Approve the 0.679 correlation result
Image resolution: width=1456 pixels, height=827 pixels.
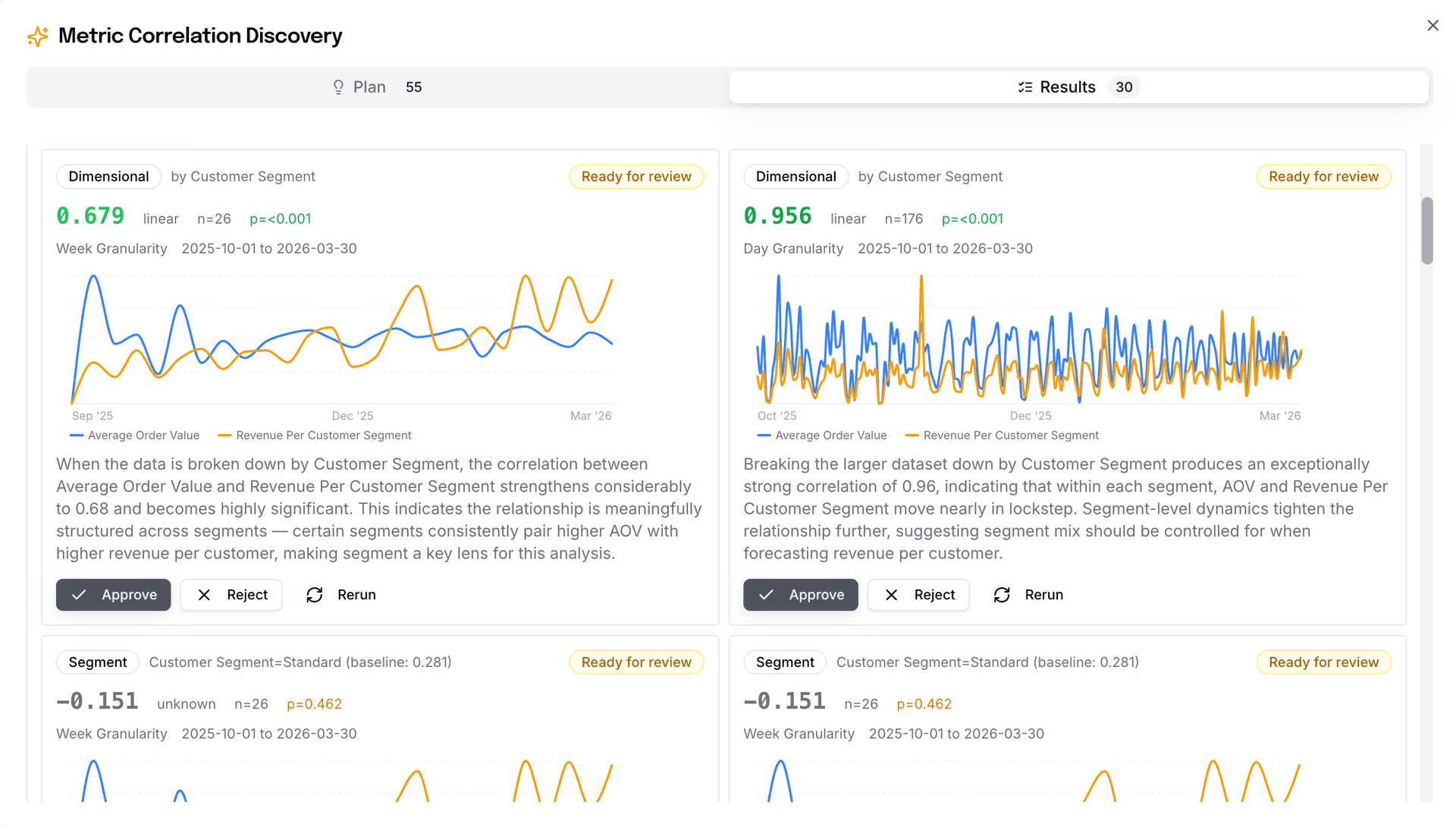[114, 595]
